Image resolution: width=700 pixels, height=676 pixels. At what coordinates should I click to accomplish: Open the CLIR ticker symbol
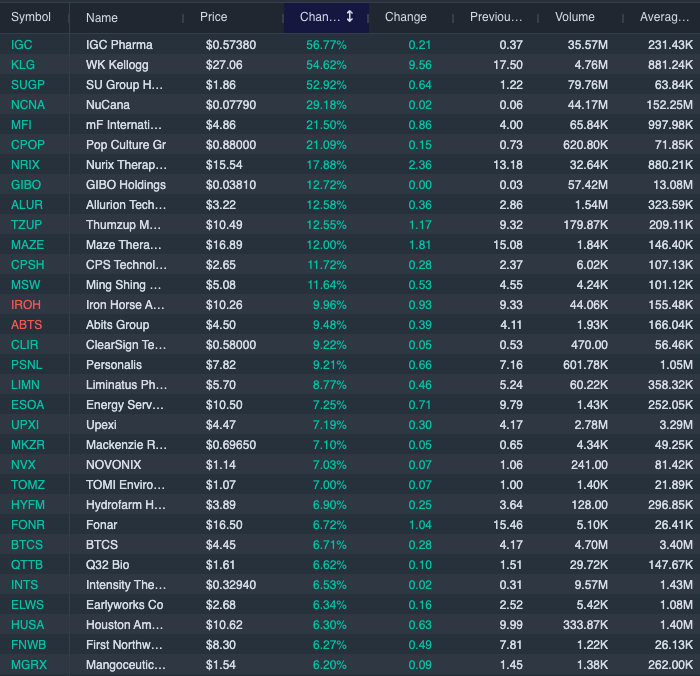25,345
